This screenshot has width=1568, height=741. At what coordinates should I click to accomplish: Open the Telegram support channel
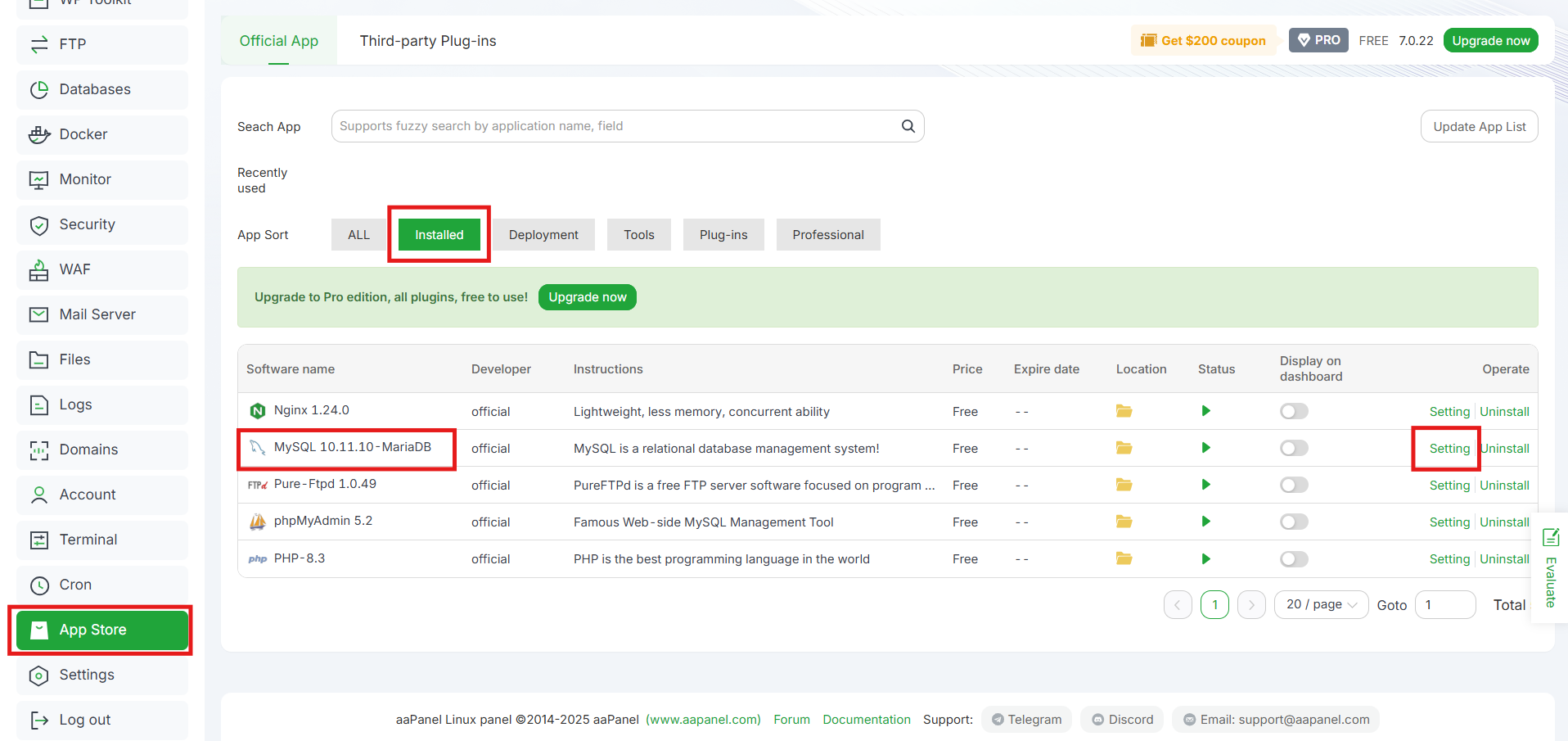coord(1026,719)
